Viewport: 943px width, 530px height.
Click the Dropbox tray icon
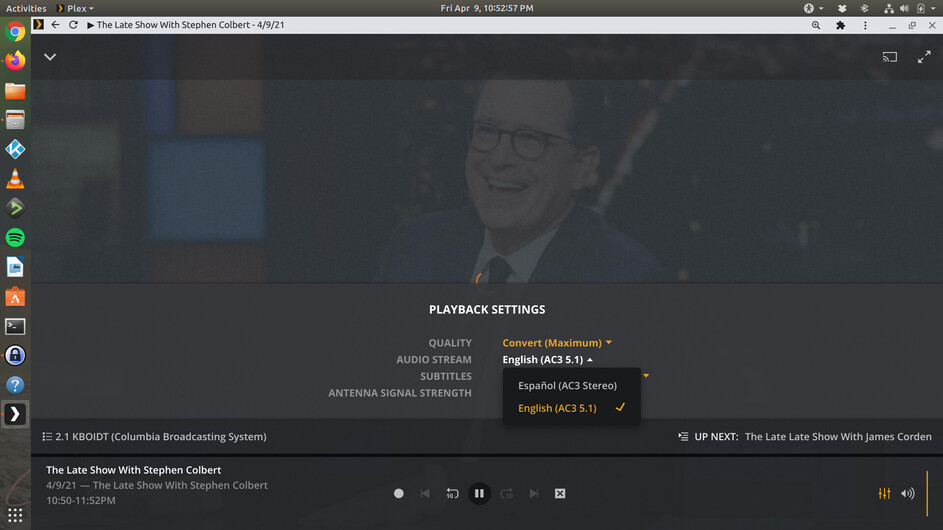(x=842, y=8)
